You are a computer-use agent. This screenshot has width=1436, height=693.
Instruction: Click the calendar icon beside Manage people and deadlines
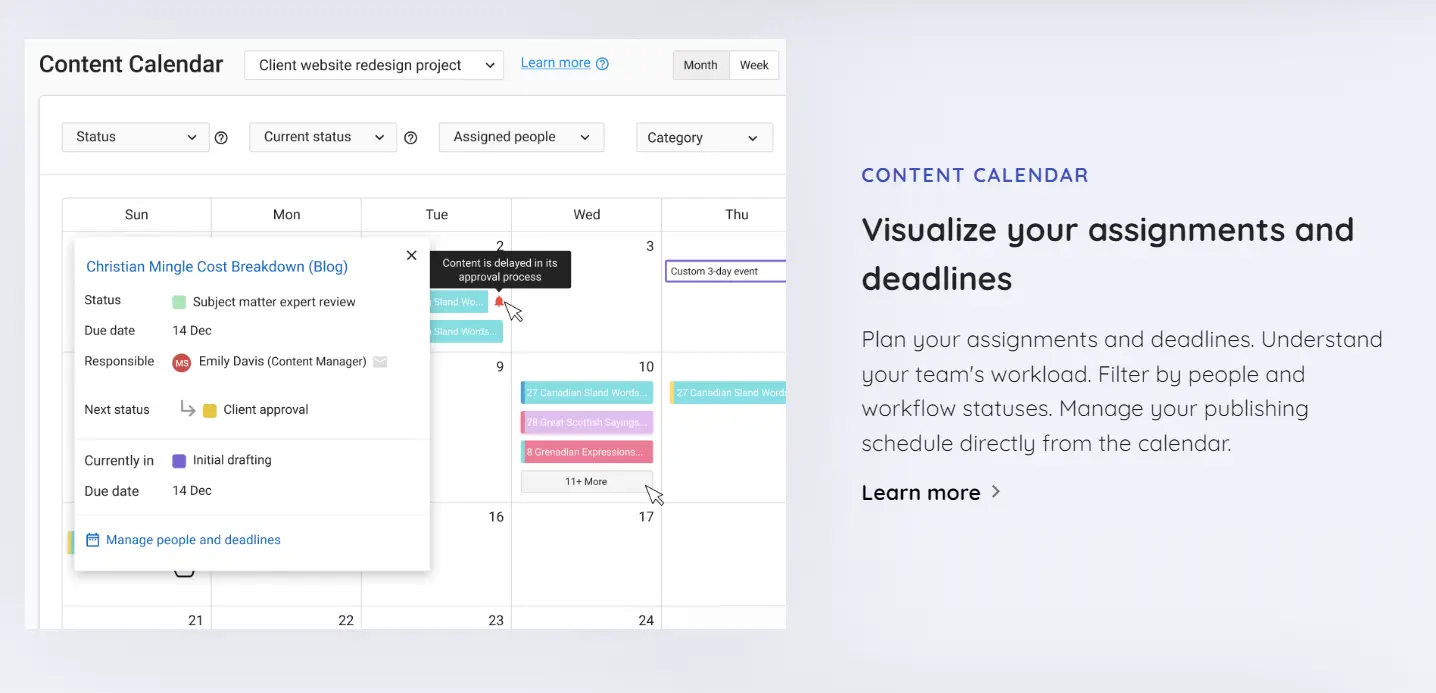tap(92, 539)
